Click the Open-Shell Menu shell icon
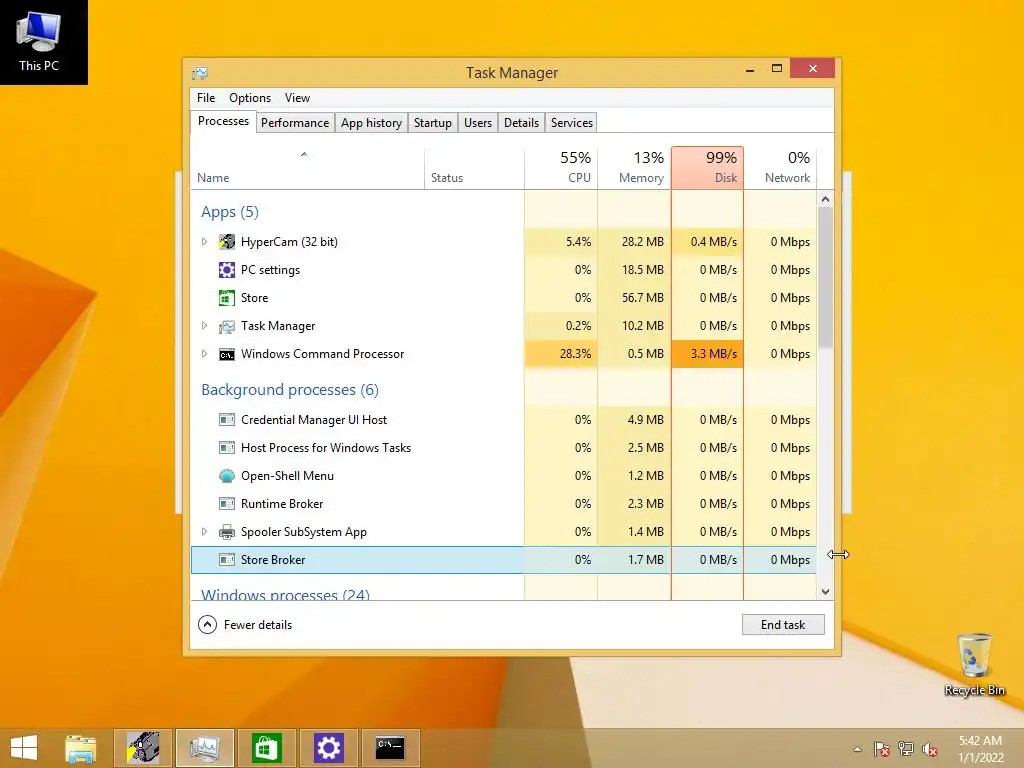This screenshot has height=768, width=1024. point(227,476)
